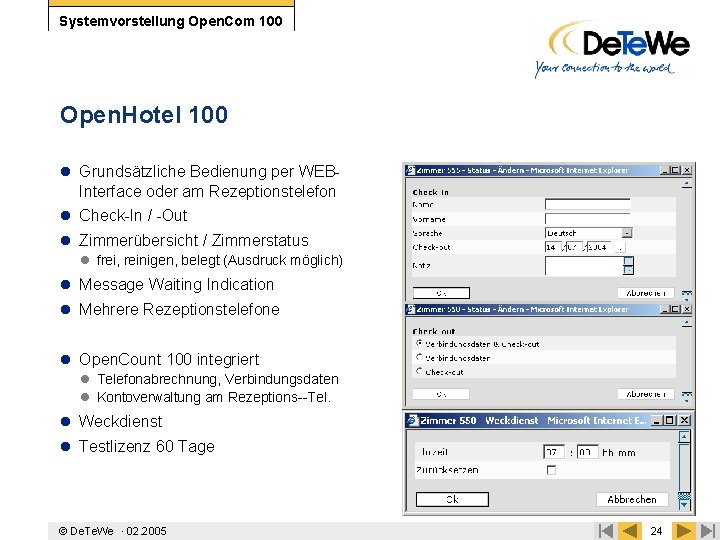Viewport: 720px width, 540px height.
Task: Maximize the Check-in window
Action: pyautogui.click(x=675, y=170)
